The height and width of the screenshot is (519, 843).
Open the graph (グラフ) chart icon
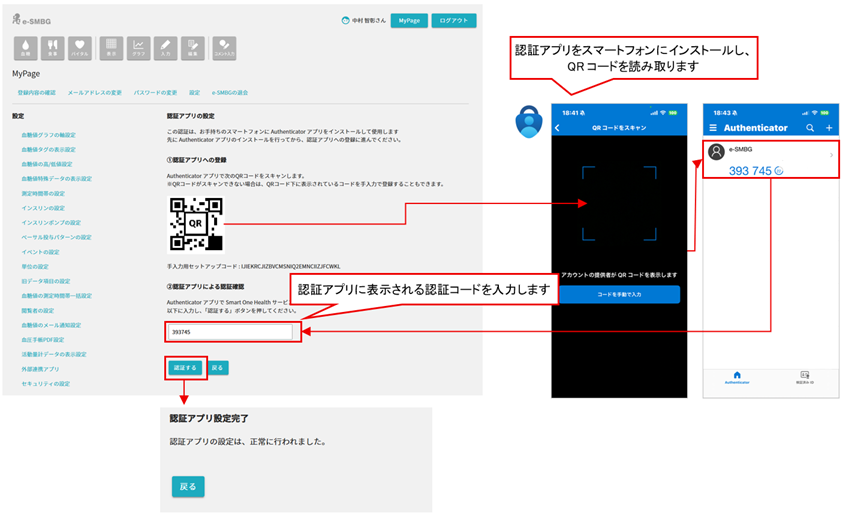pos(138,48)
